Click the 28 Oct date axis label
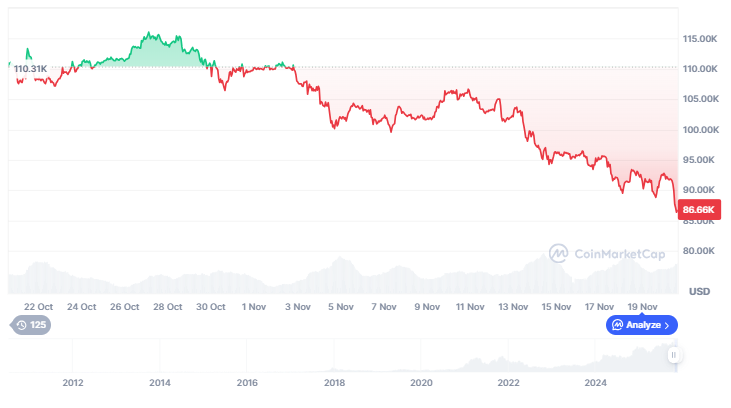Viewport: 731px width, 408px height. (168, 307)
